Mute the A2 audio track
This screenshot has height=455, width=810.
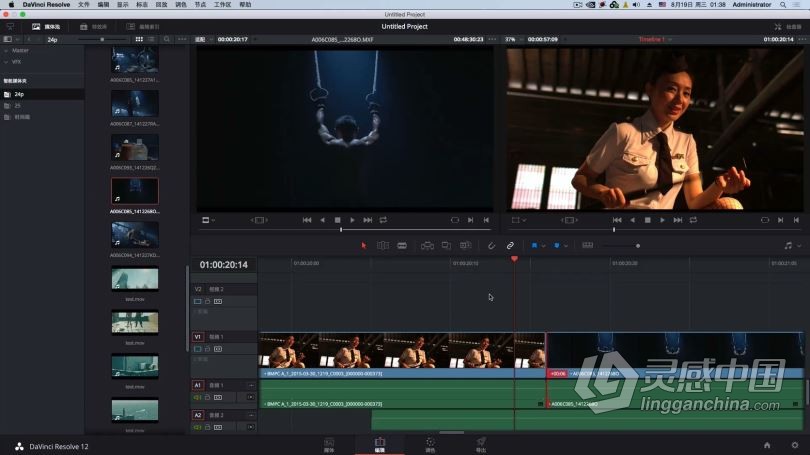(198, 428)
